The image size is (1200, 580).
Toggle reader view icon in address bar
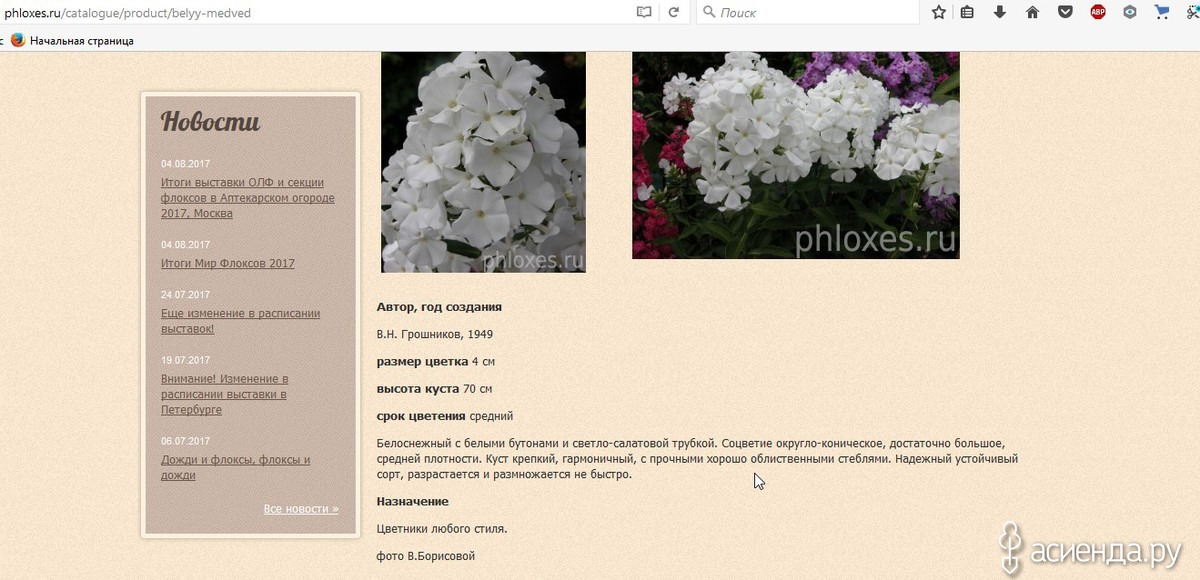644,12
